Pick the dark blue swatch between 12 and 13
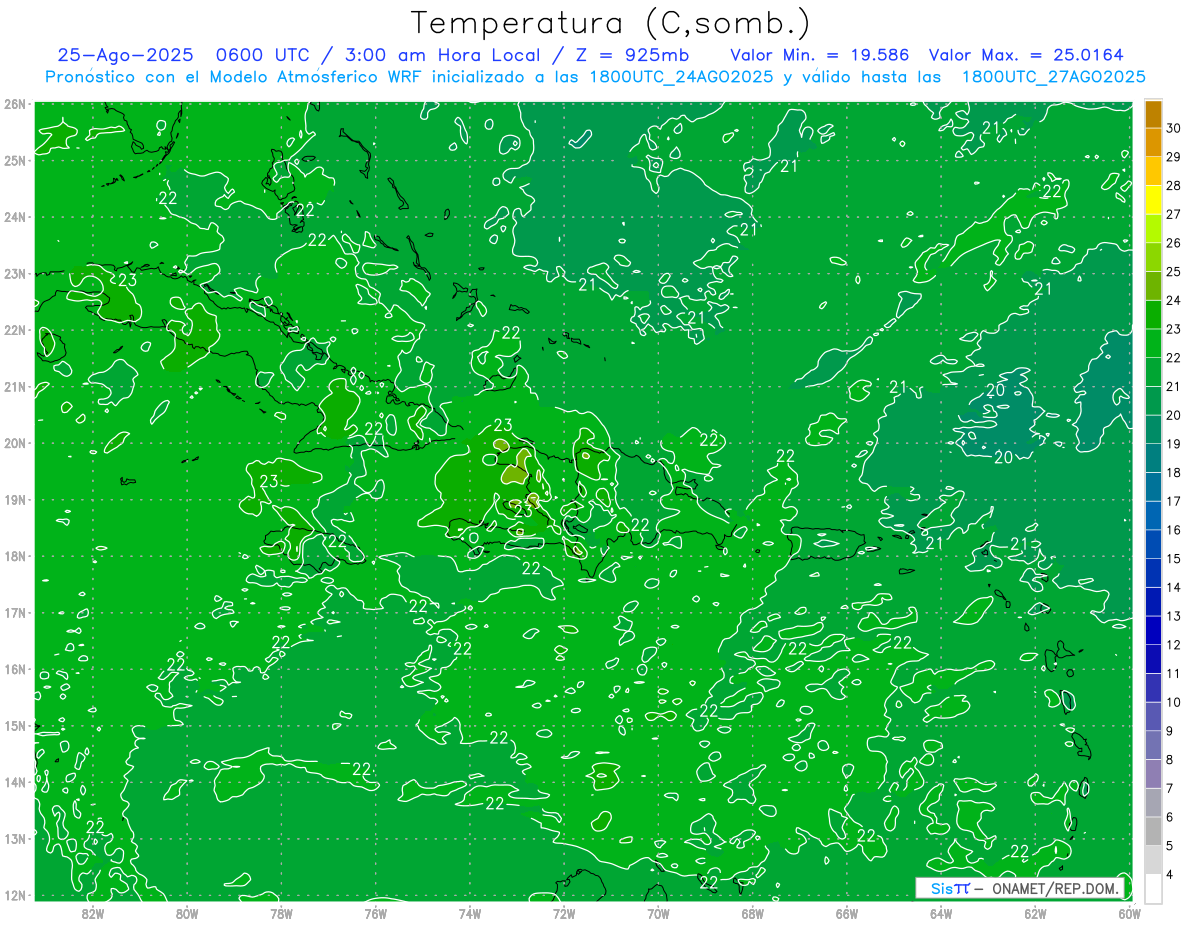The image size is (1200, 927). pyautogui.click(x=1153, y=630)
